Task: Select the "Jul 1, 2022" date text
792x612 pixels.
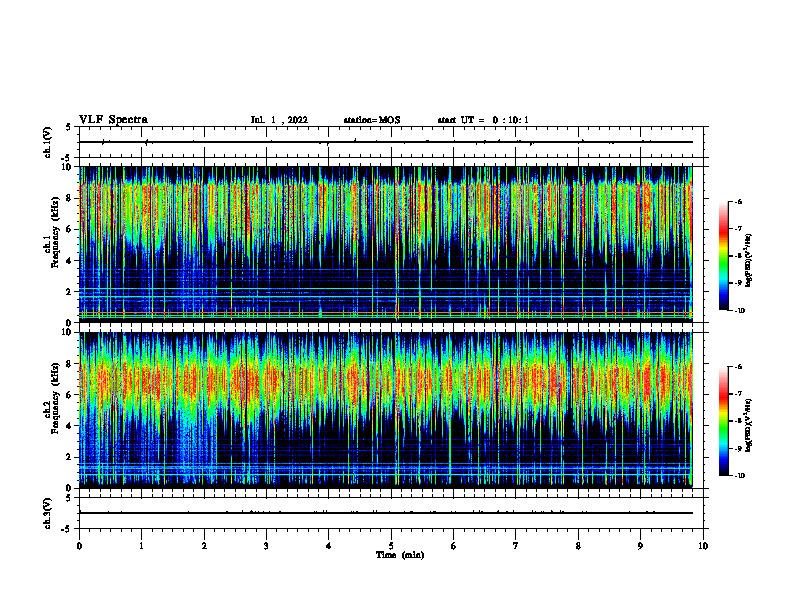Action: (x=279, y=120)
